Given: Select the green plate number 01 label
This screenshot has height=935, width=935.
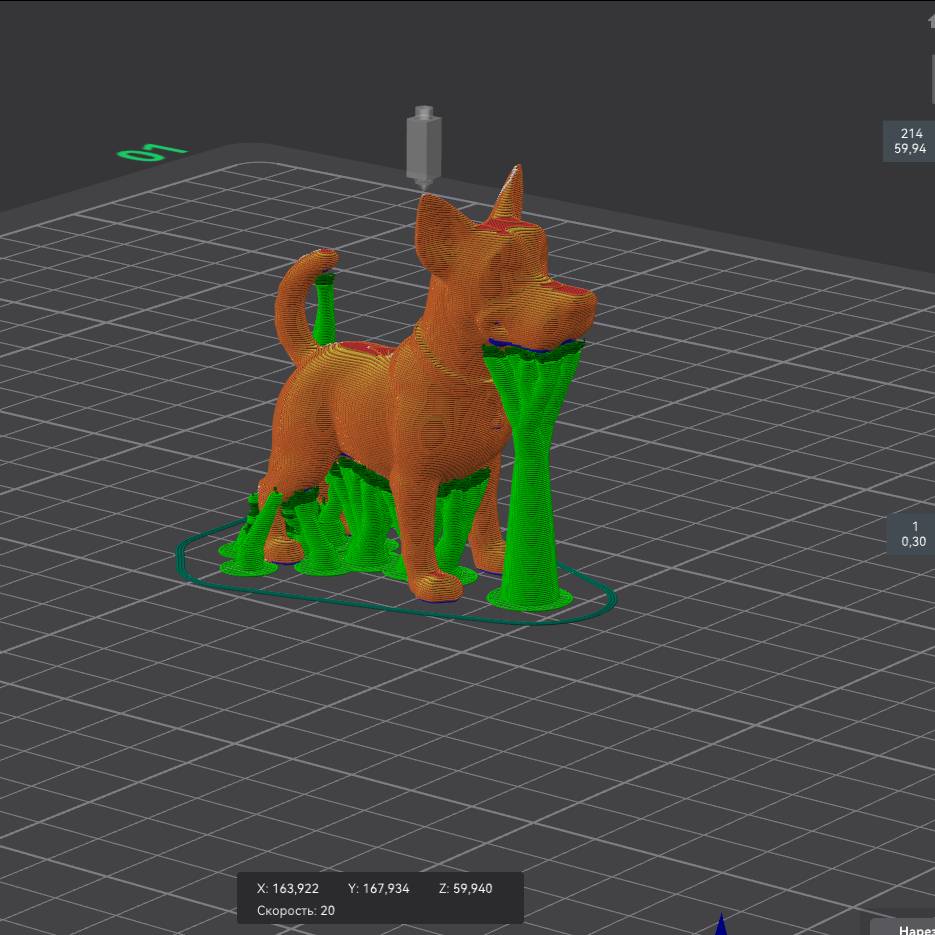Looking at the screenshot, I should 152,152.
